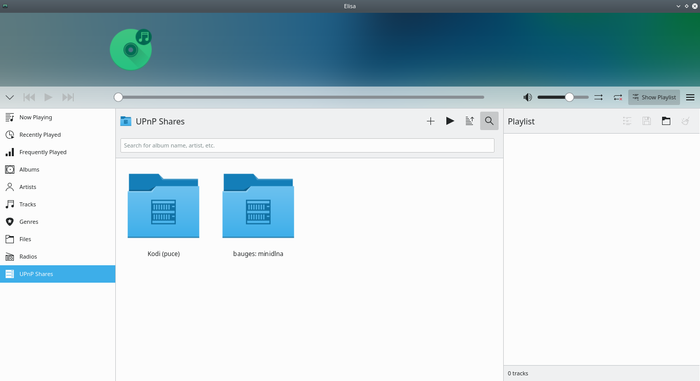Toggle the search bar magnifier icon
Image resolution: width=700 pixels, height=381 pixels.
489,121
